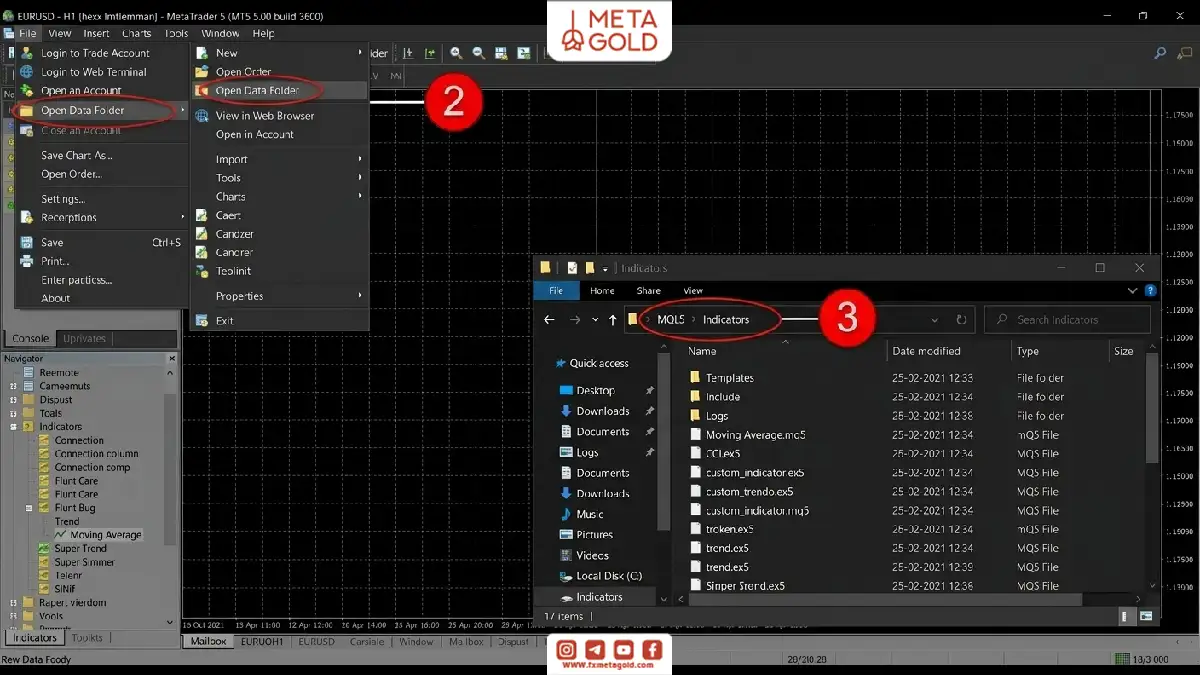Click the YouTube icon in bottom banner
The image size is (1200, 675).
click(x=624, y=650)
